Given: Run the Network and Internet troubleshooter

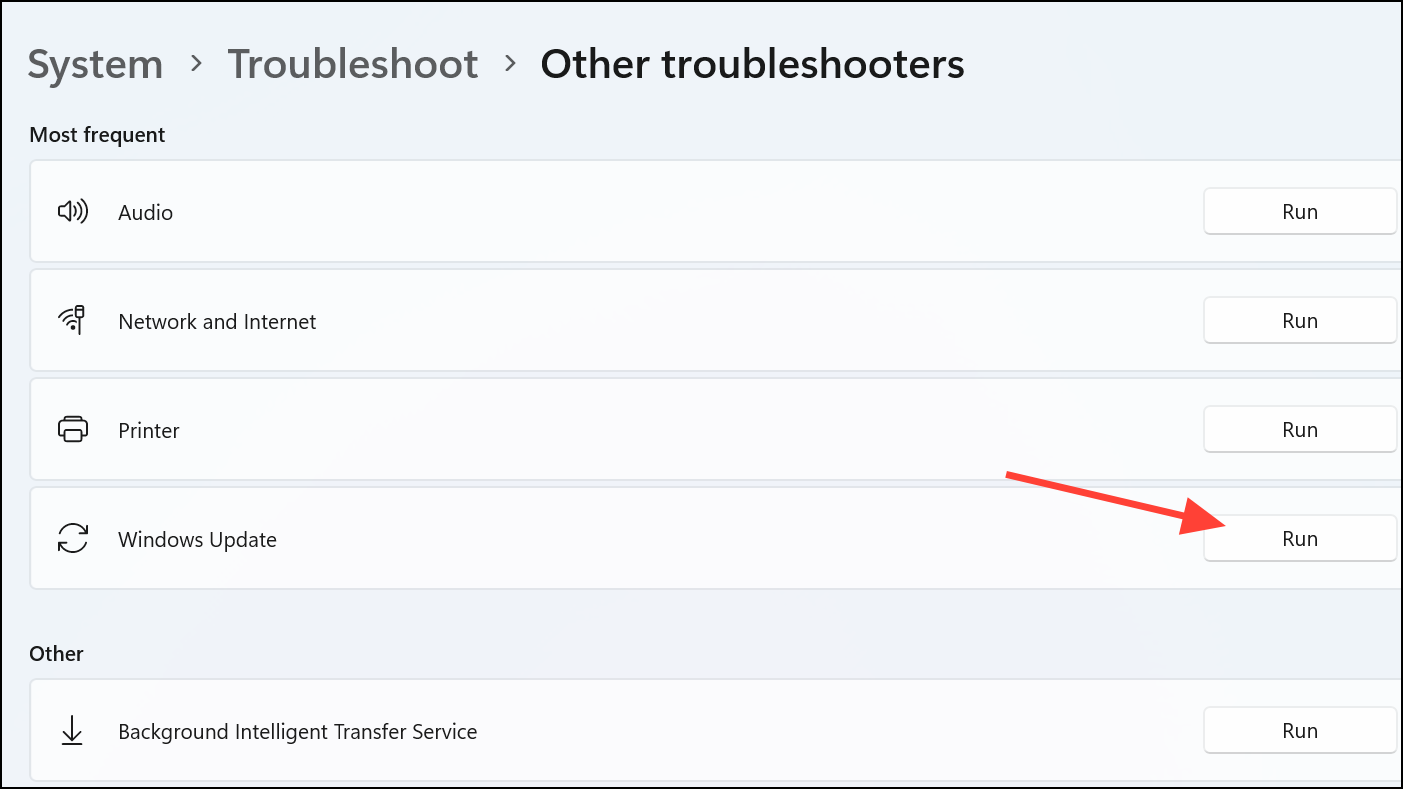Looking at the screenshot, I should click(x=1300, y=321).
